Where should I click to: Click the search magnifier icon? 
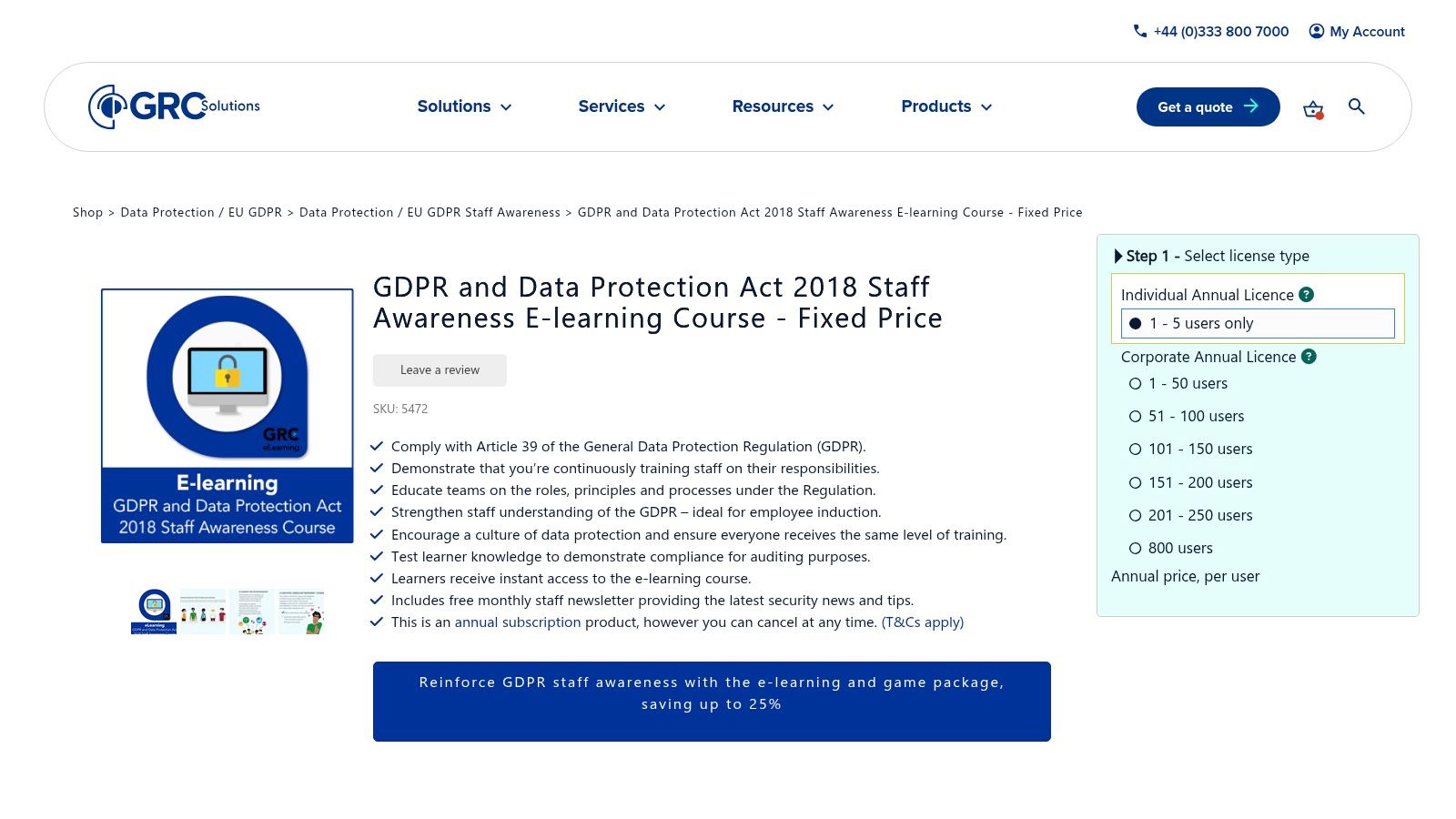click(1357, 106)
